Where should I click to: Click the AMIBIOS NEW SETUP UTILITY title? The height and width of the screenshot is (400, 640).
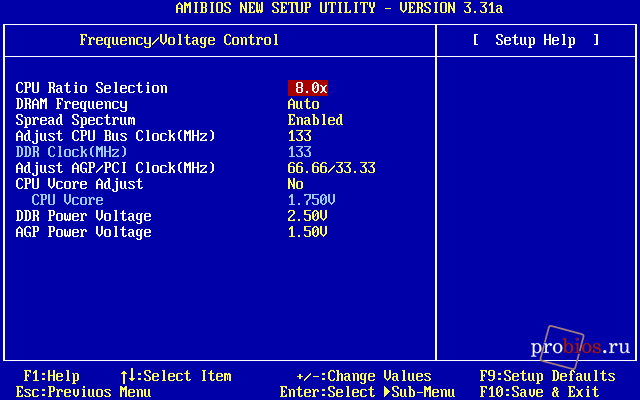339,8
